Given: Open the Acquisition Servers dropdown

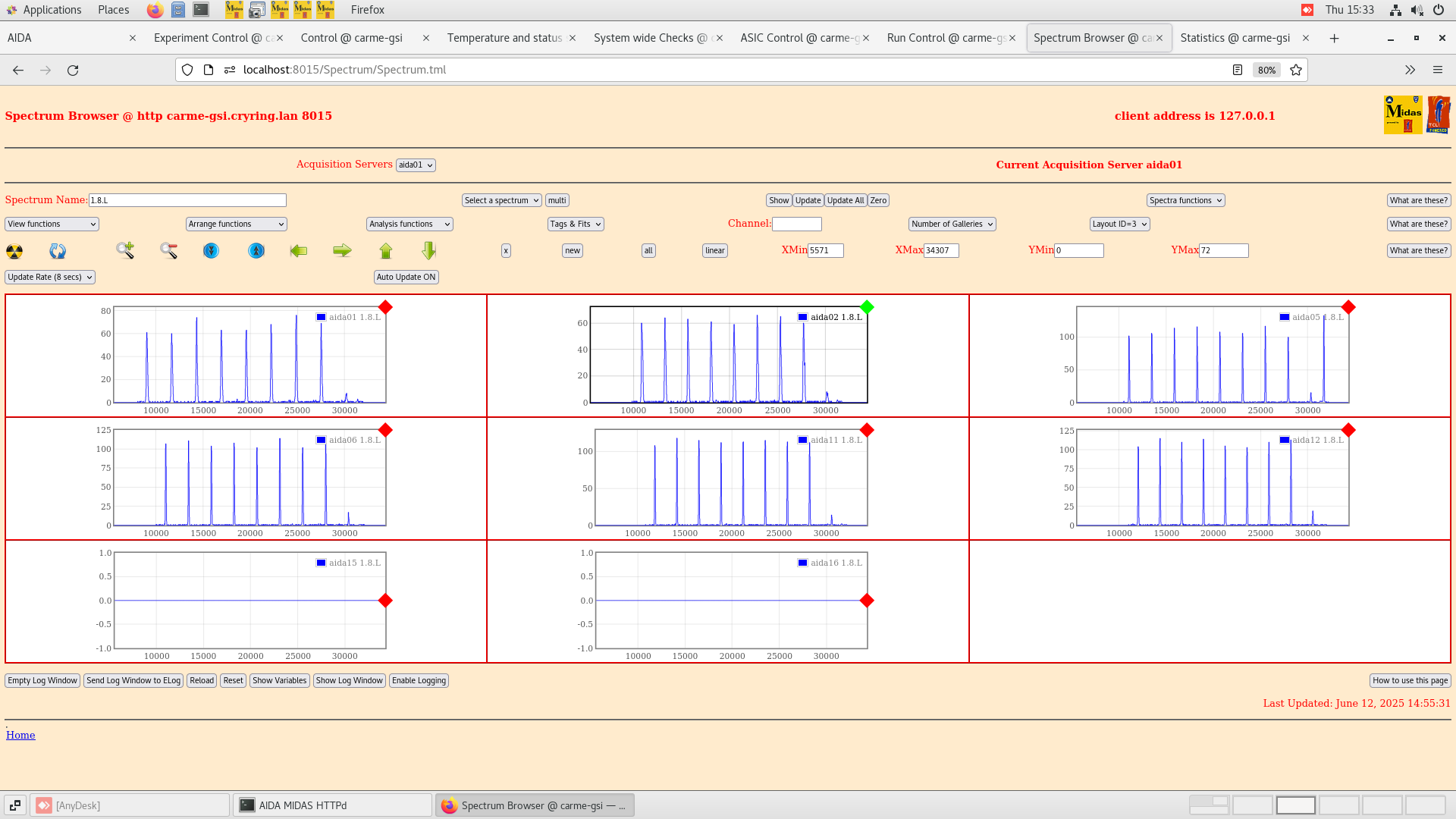Looking at the screenshot, I should [416, 165].
